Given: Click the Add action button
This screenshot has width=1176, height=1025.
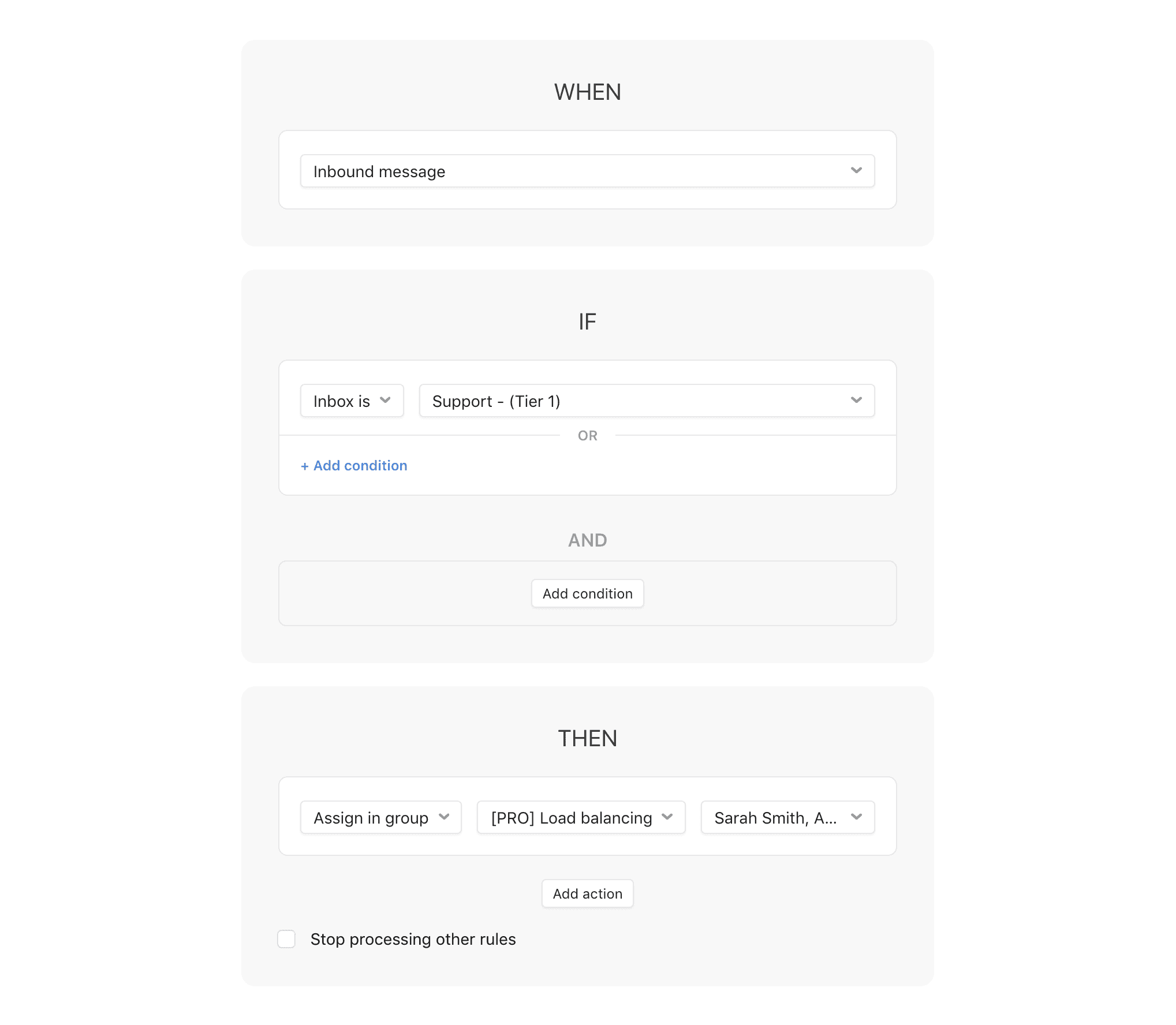Looking at the screenshot, I should pos(587,893).
